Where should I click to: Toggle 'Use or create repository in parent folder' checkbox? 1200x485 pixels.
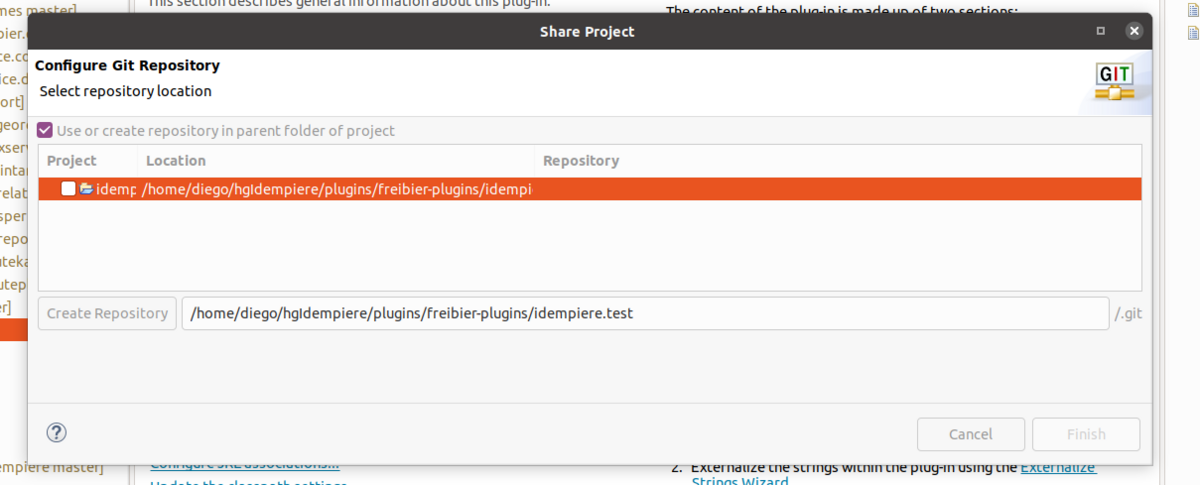[44, 131]
